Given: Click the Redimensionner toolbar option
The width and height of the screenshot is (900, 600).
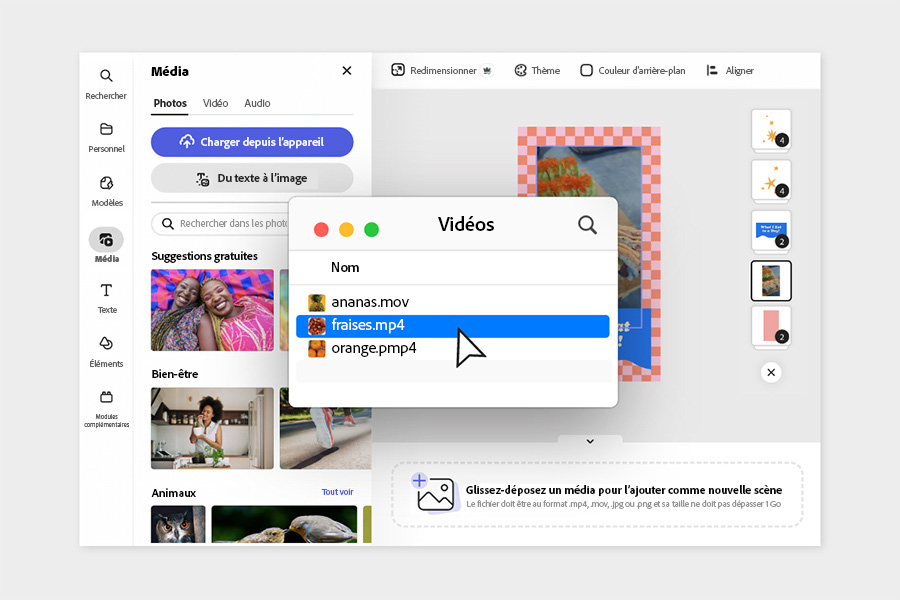Looking at the screenshot, I should pos(434,71).
